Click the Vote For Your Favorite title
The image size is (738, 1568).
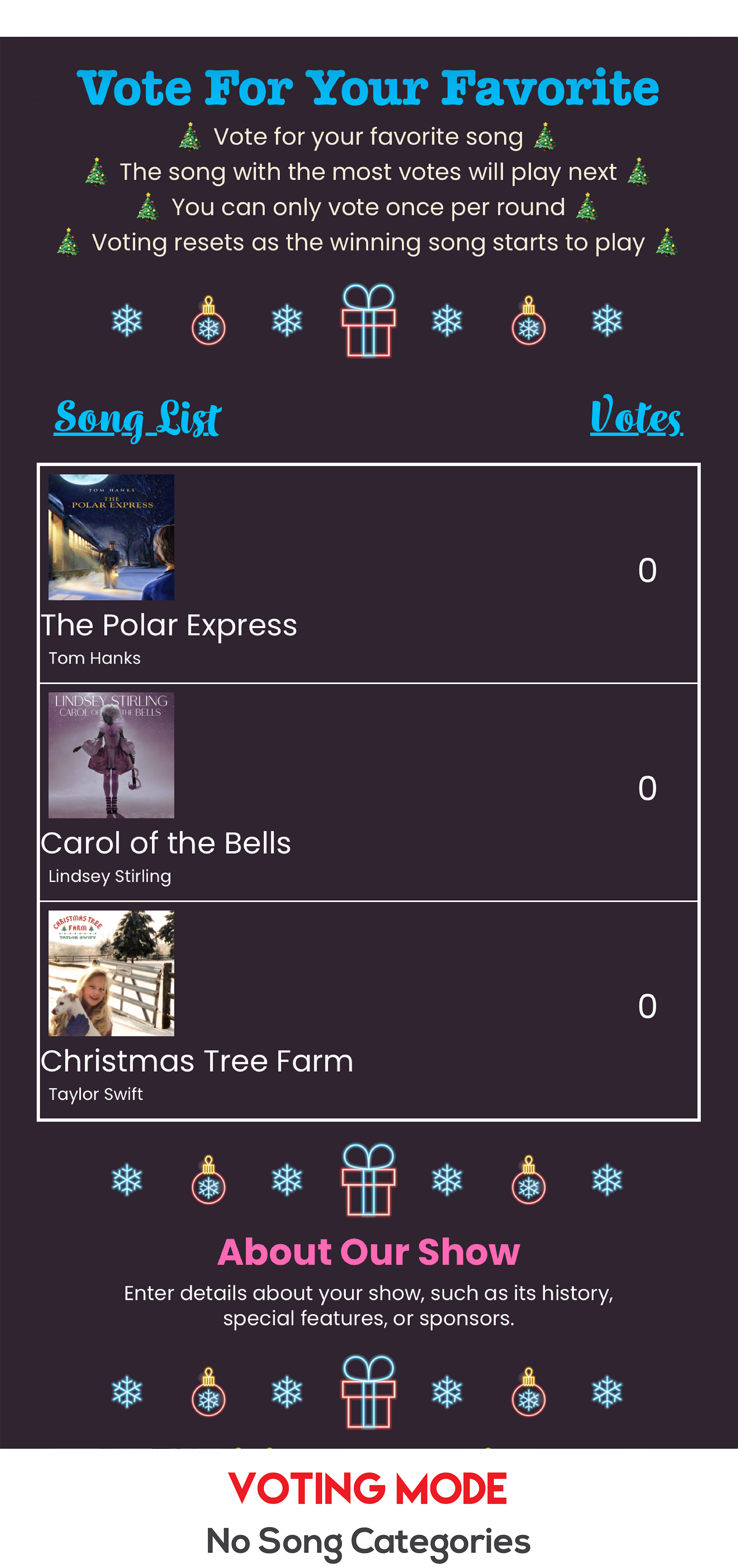pos(368,88)
